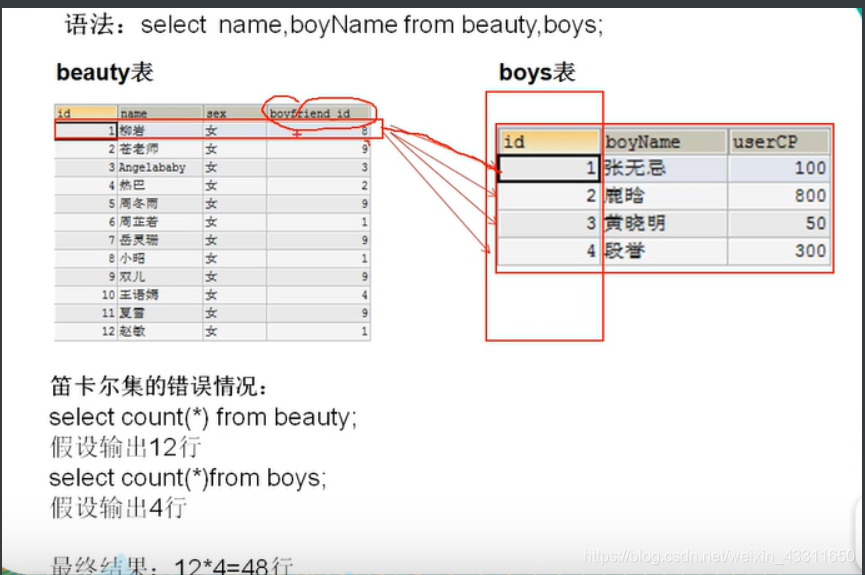Viewport: 865px width, 575px height.
Task: Click the sex cell '女' in Angelababy row
Action: point(234,167)
